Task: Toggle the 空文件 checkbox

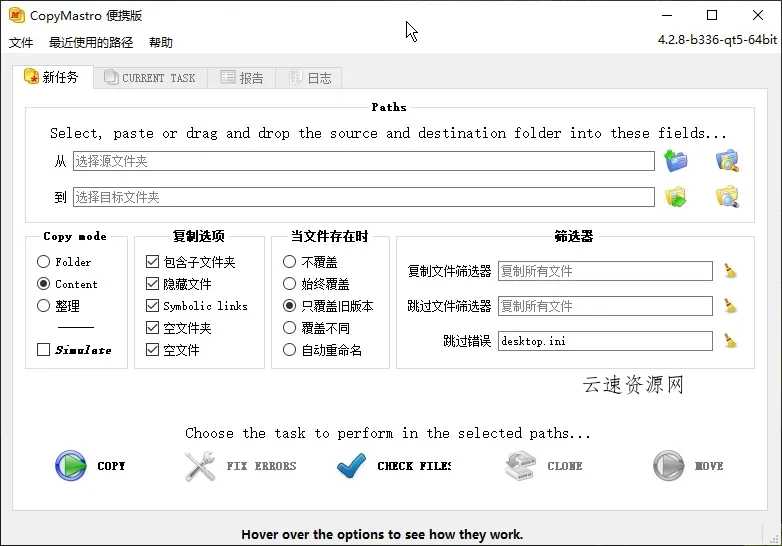Action: [x=152, y=350]
